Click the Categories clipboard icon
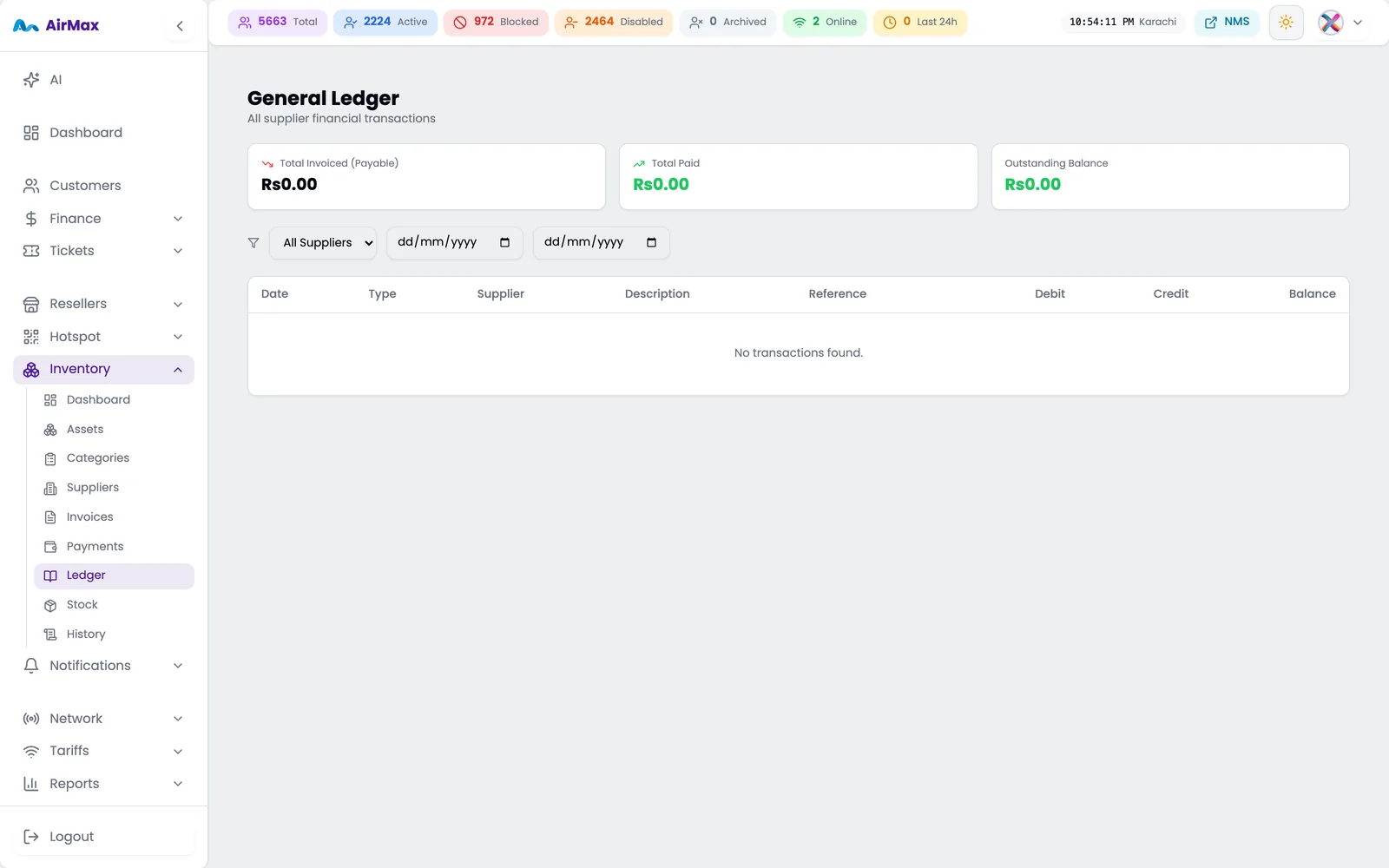The height and width of the screenshot is (868, 1389). (50, 458)
